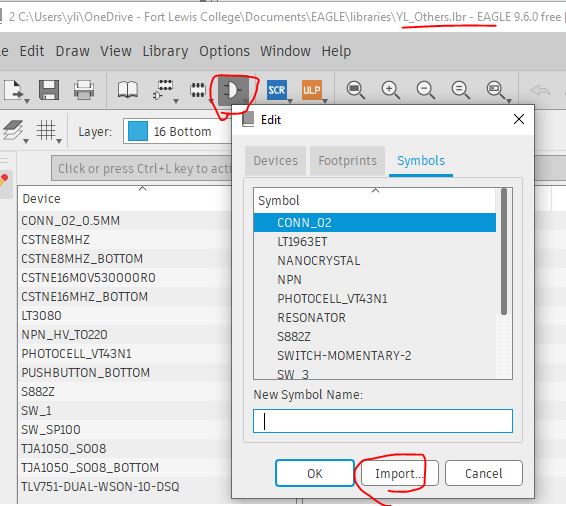Select the PHOTOCELL_VT43N1 symbol in dialog
The width and height of the screenshot is (566, 506).
click(375, 298)
